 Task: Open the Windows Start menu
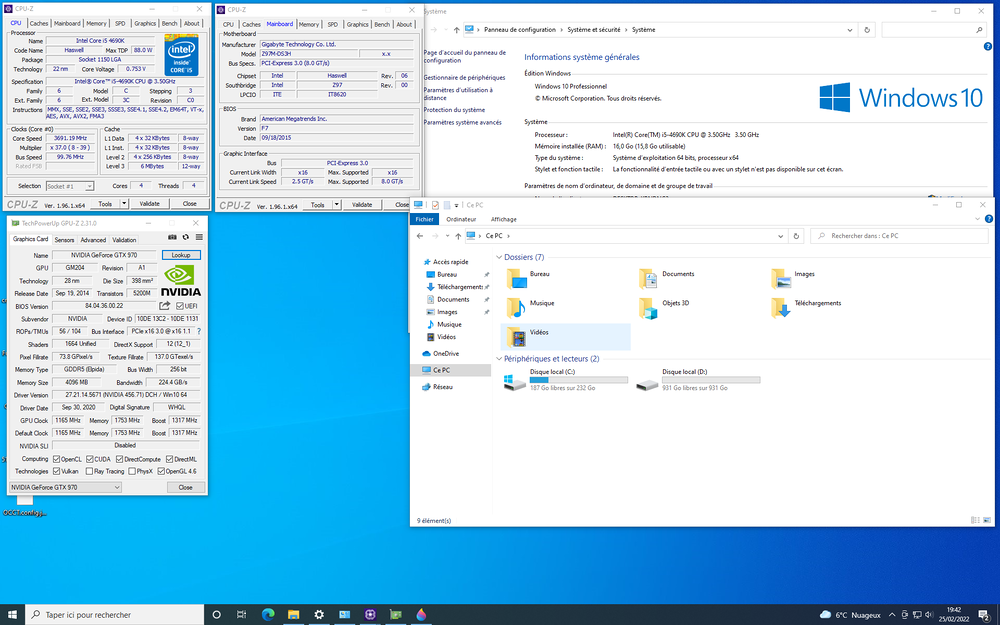pos(12,615)
